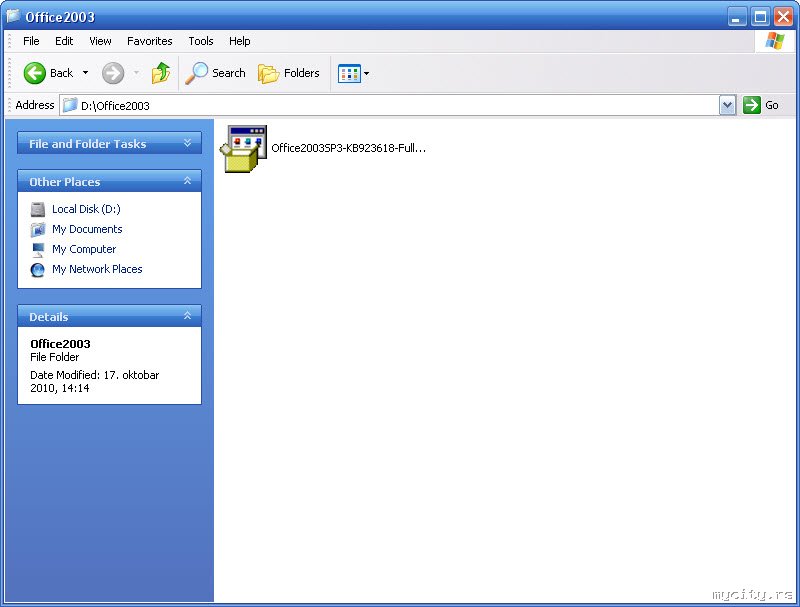Screen dimensions: 800x607
Task: Select the Office2003SP3-KB923618-Full file name
Action: coord(348,148)
